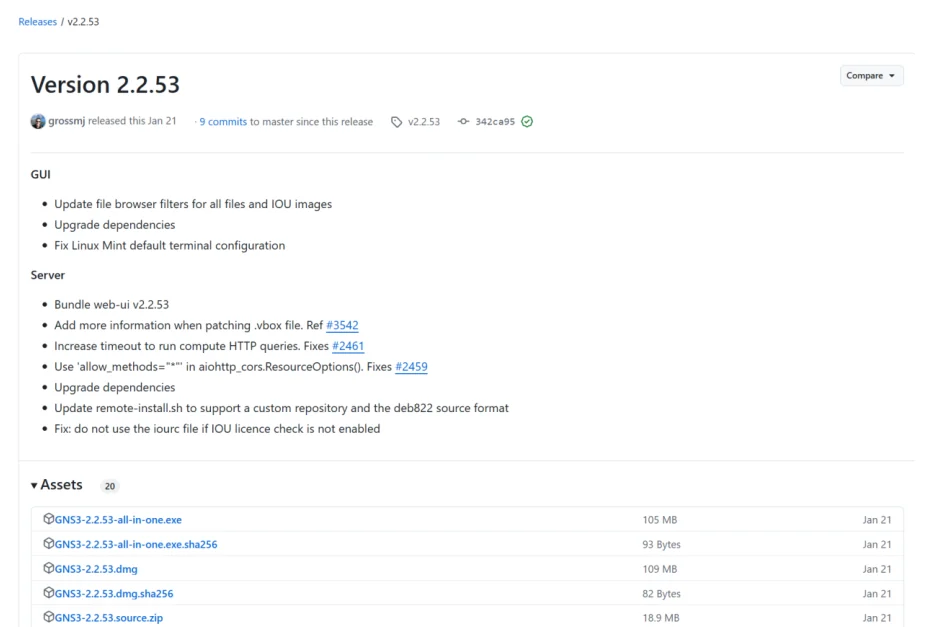The height and width of the screenshot is (627, 927).
Task: Download GNS3-2.2.53-all-in-one.exe
Action: click(x=118, y=520)
